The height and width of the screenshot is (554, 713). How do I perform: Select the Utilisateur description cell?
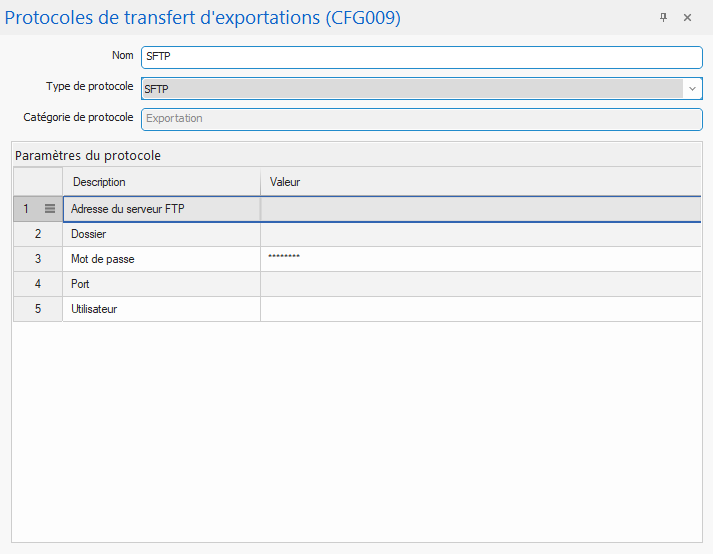point(160,309)
